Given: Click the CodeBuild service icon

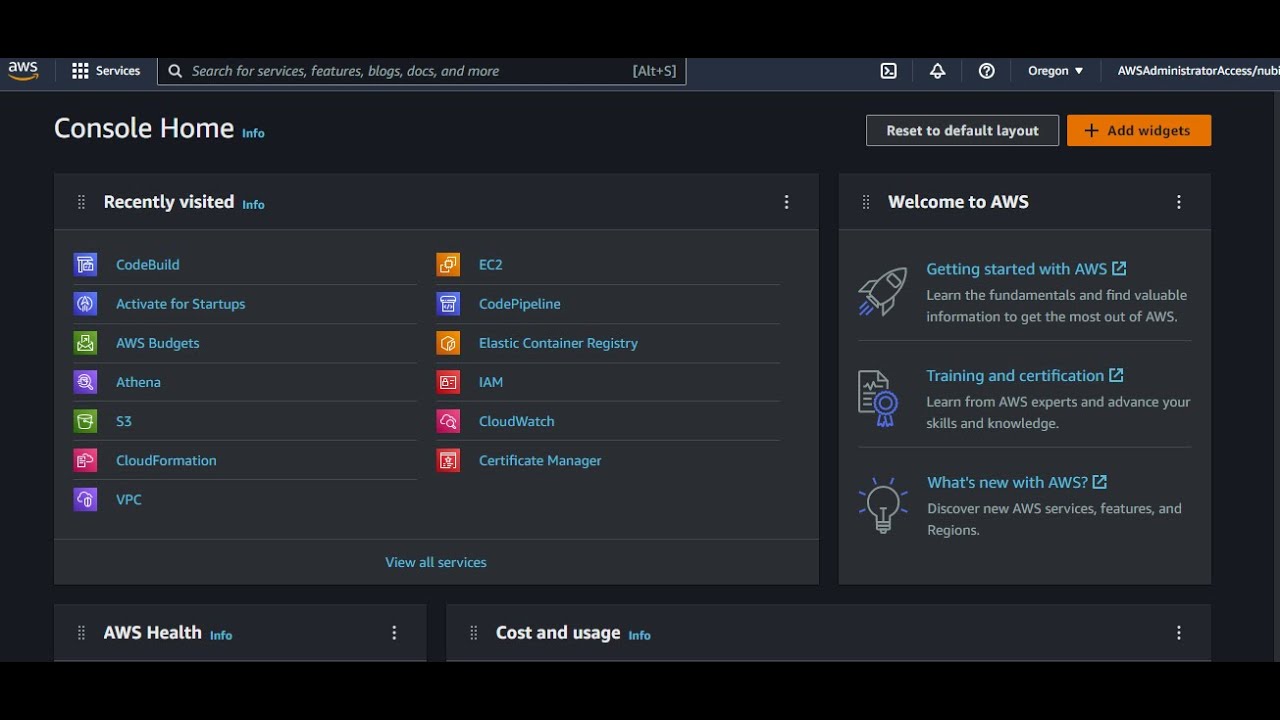Looking at the screenshot, I should pos(85,265).
